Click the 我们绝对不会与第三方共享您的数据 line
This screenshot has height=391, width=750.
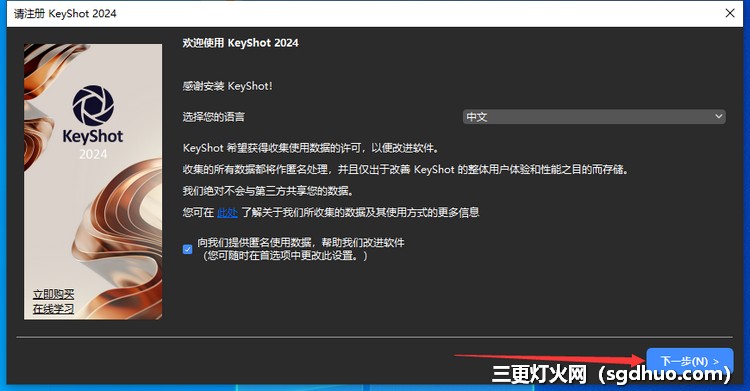pos(268,191)
